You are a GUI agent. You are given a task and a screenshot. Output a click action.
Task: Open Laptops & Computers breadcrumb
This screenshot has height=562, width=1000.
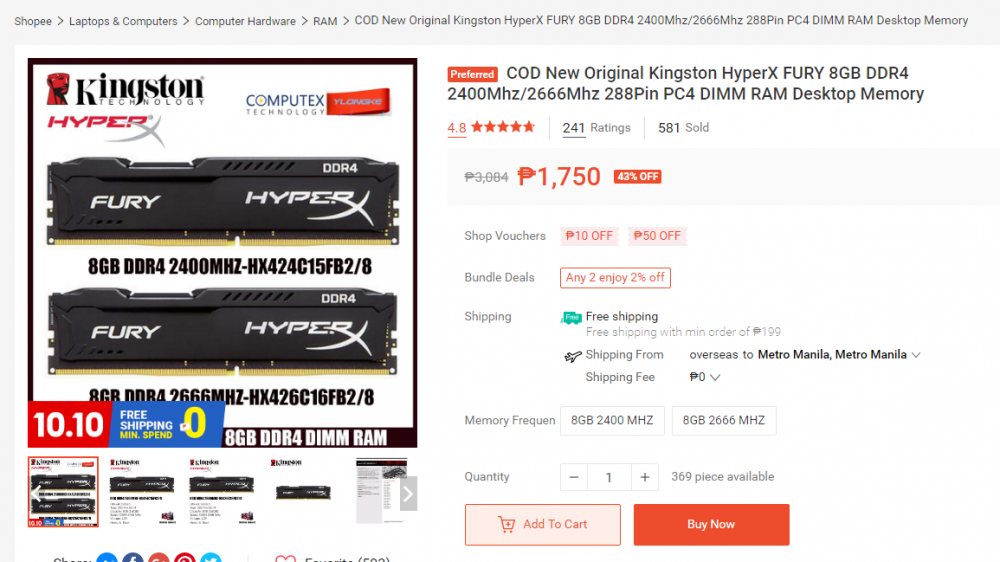click(123, 21)
